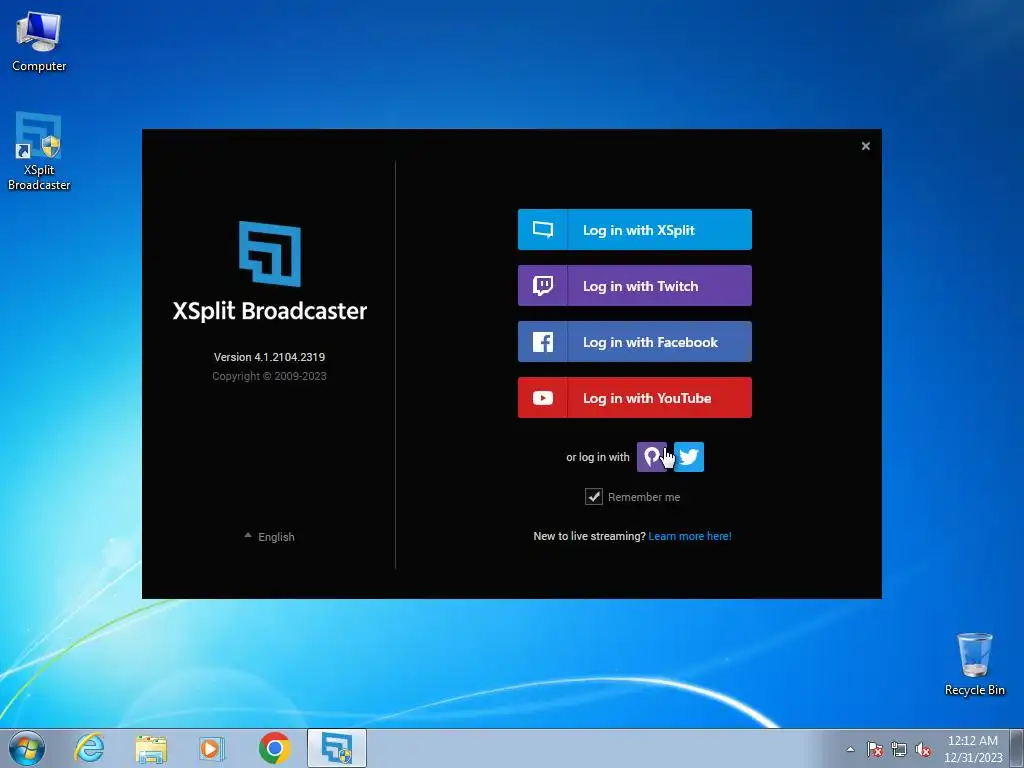
Task: Click the Version 4.1.2104.2319 text
Action: click(269, 357)
